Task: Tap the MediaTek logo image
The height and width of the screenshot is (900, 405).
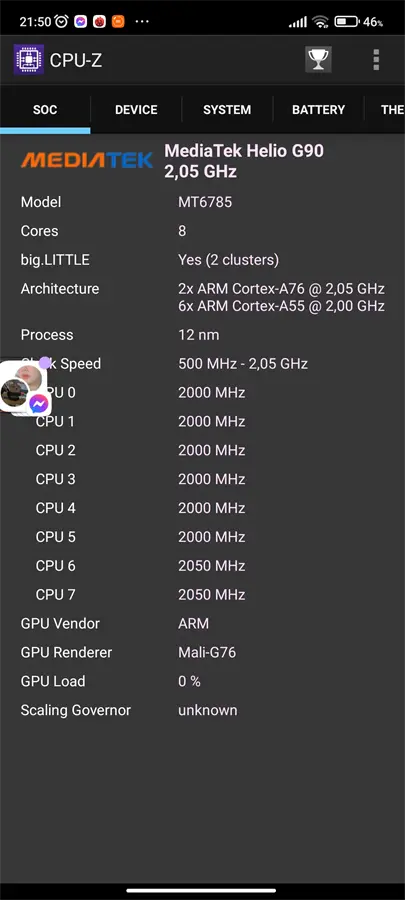Action: 87,160
